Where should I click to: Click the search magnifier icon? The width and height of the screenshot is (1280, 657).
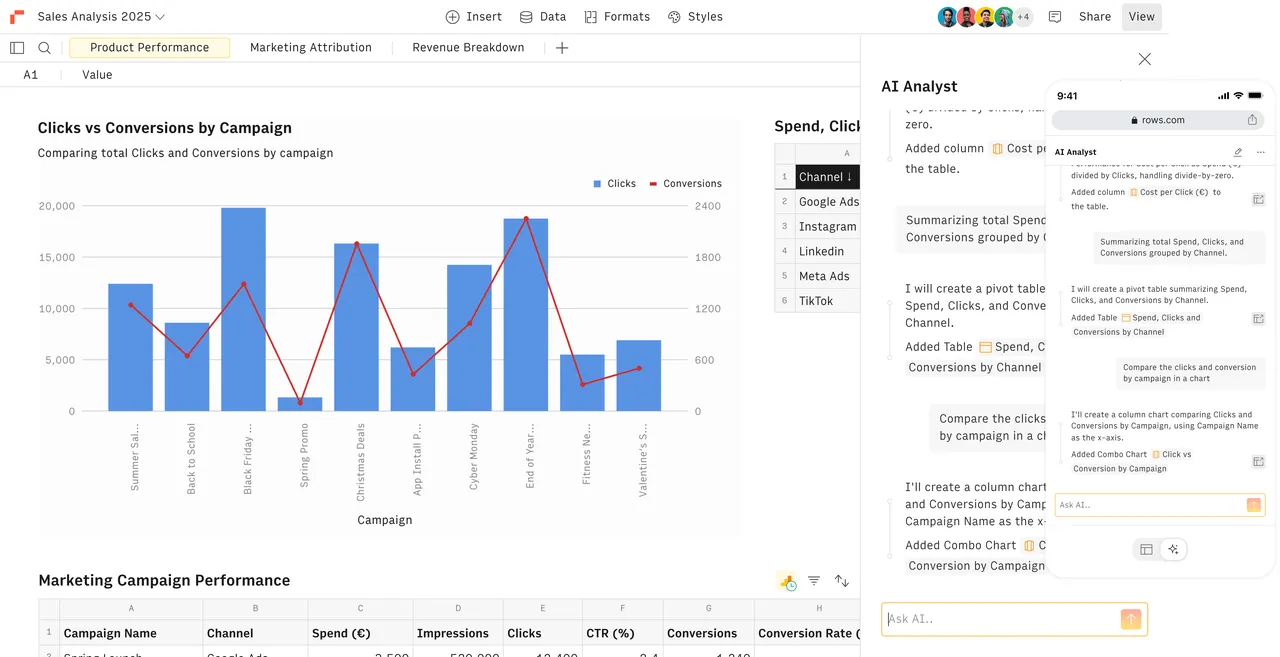tap(45, 48)
